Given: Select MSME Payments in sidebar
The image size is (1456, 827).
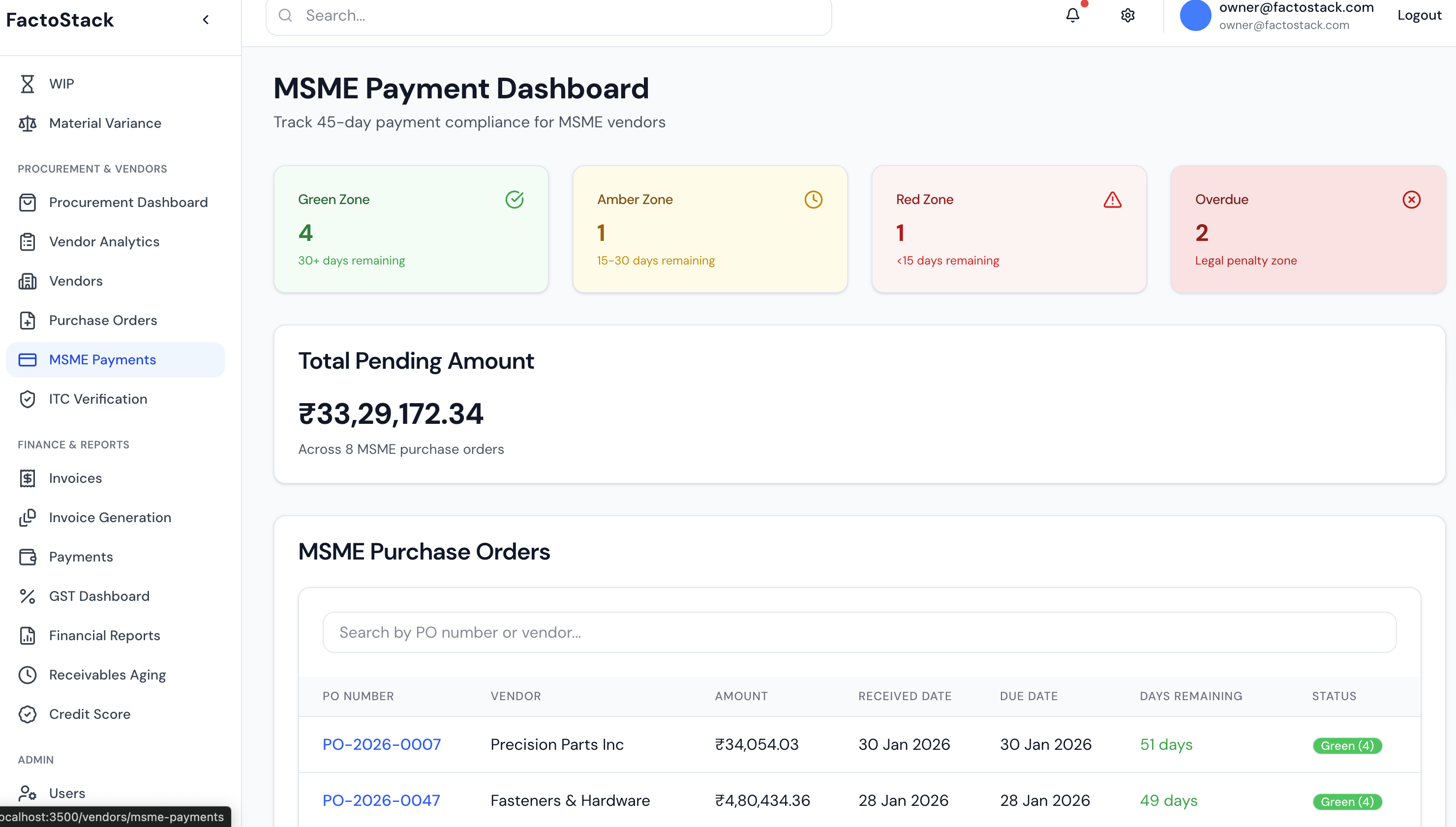Looking at the screenshot, I should coord(115,359).
